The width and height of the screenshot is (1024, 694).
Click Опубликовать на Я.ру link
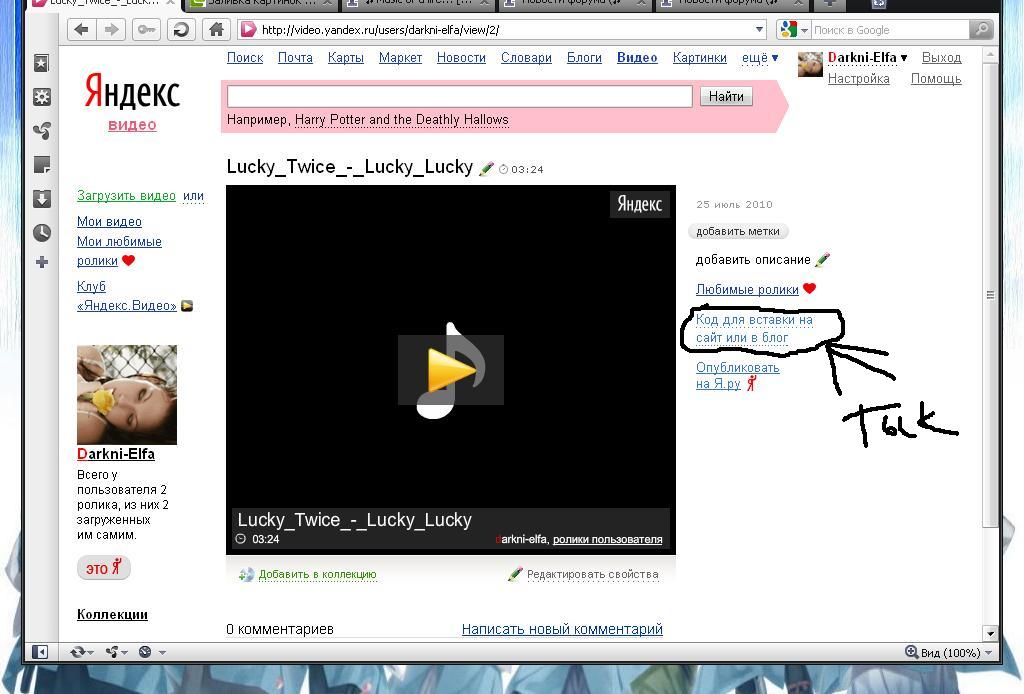(737, 375)
